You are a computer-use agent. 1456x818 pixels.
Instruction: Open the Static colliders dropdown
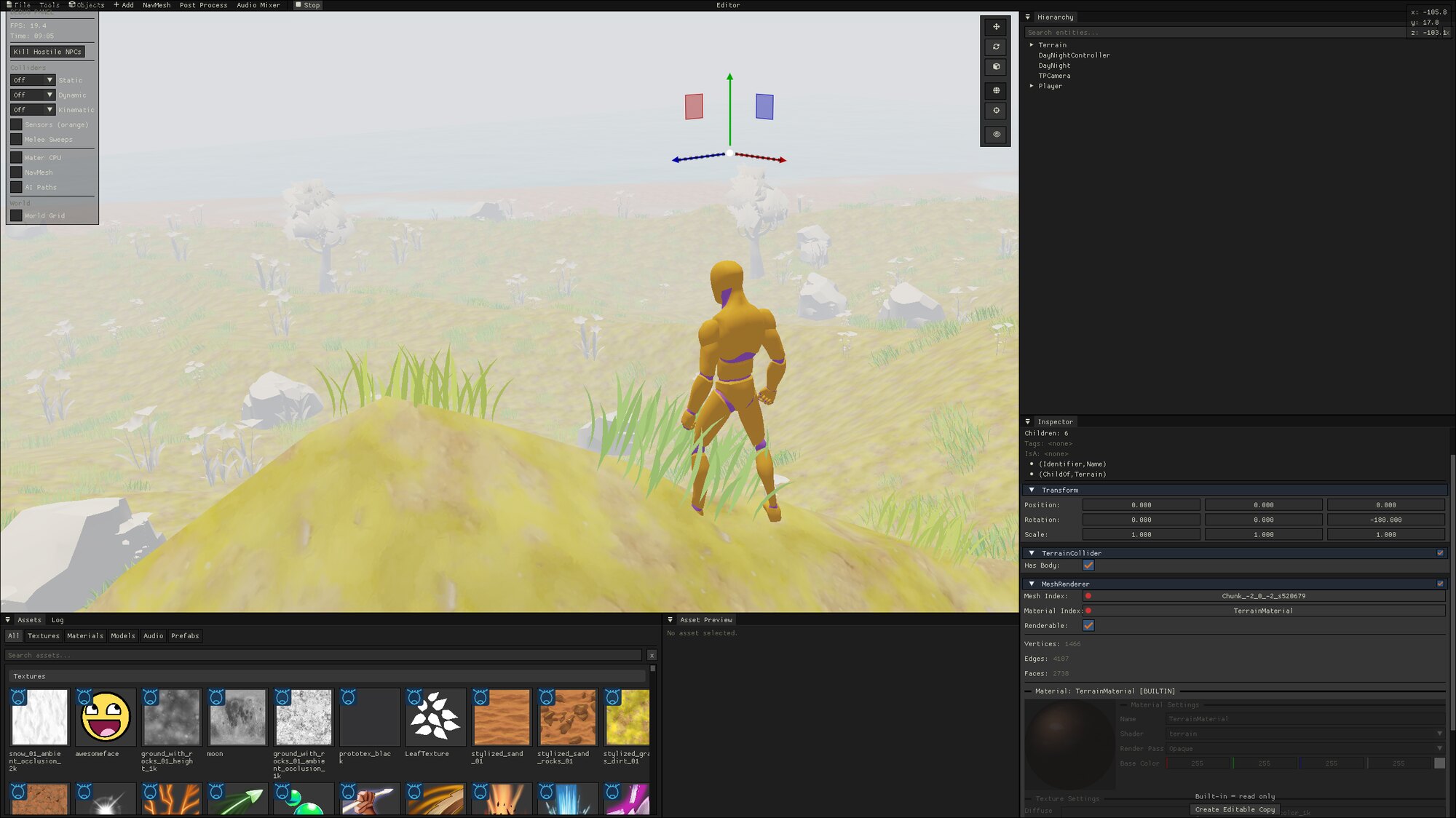click(33, 80)
